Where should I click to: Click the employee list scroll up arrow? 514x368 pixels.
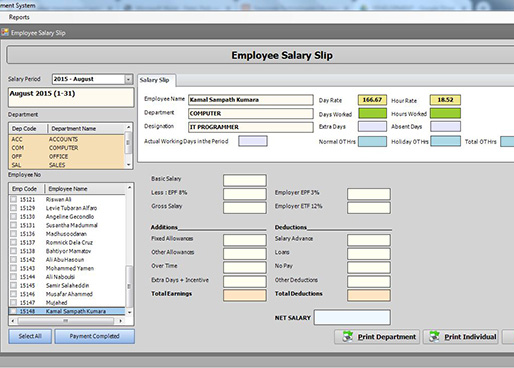[x=129, y=188]
